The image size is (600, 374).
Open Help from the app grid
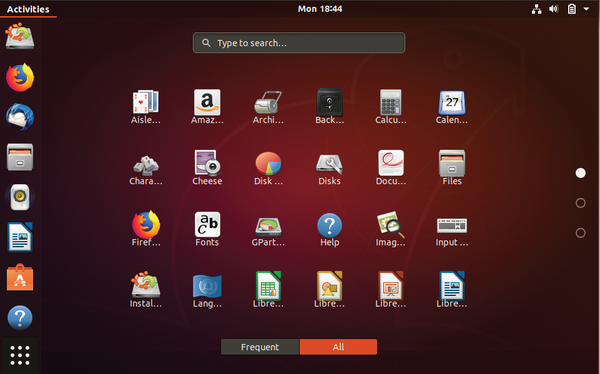coord(329,225)
